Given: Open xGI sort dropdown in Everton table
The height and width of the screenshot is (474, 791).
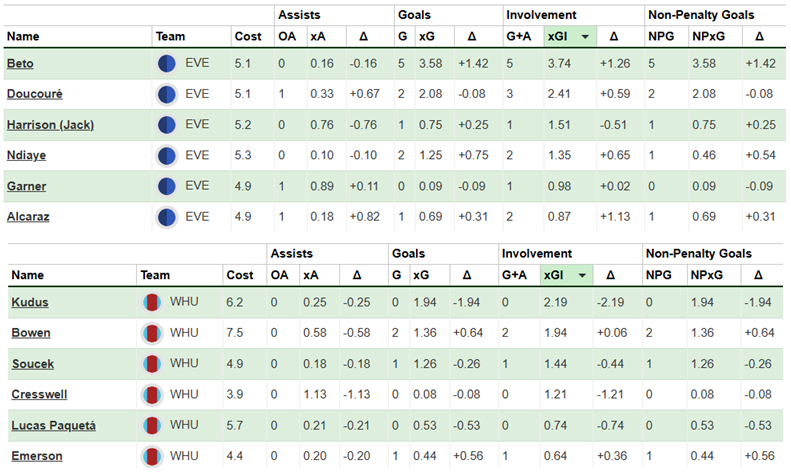Looking at the screenshot, I should (x=586, y=37).
